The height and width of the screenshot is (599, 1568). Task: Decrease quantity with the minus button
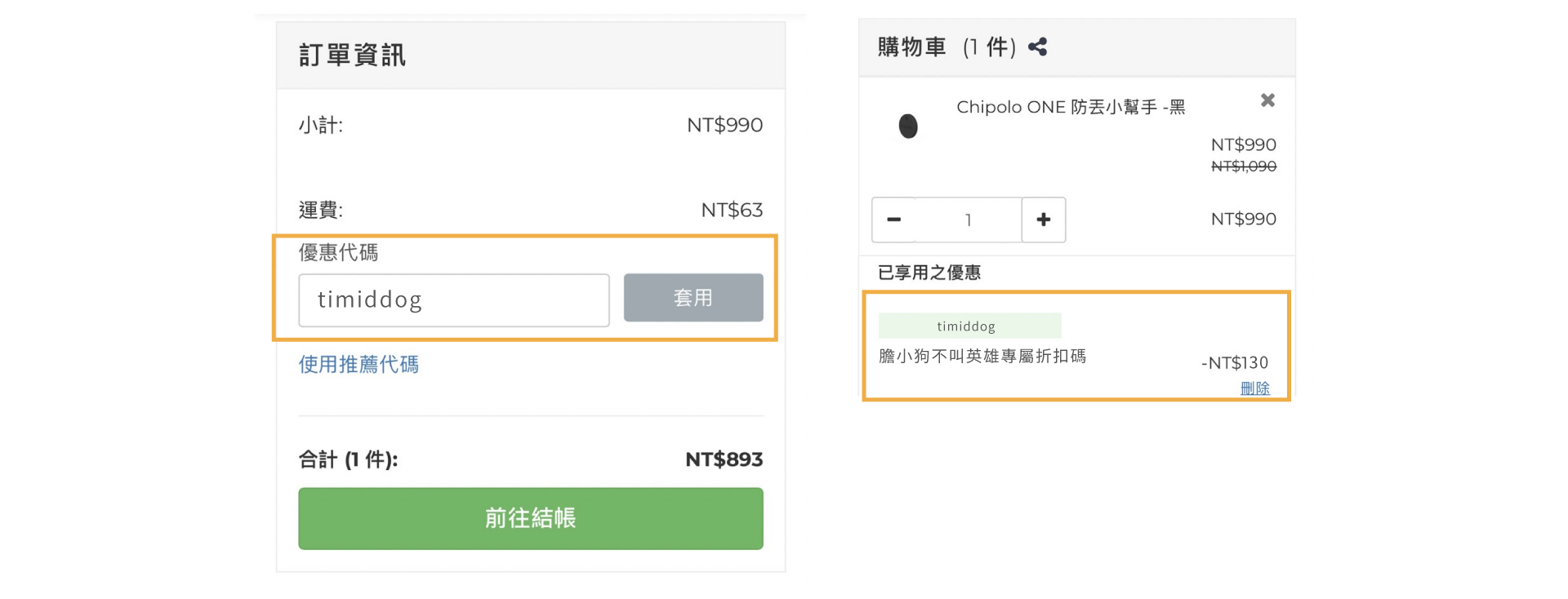(894, 220)
